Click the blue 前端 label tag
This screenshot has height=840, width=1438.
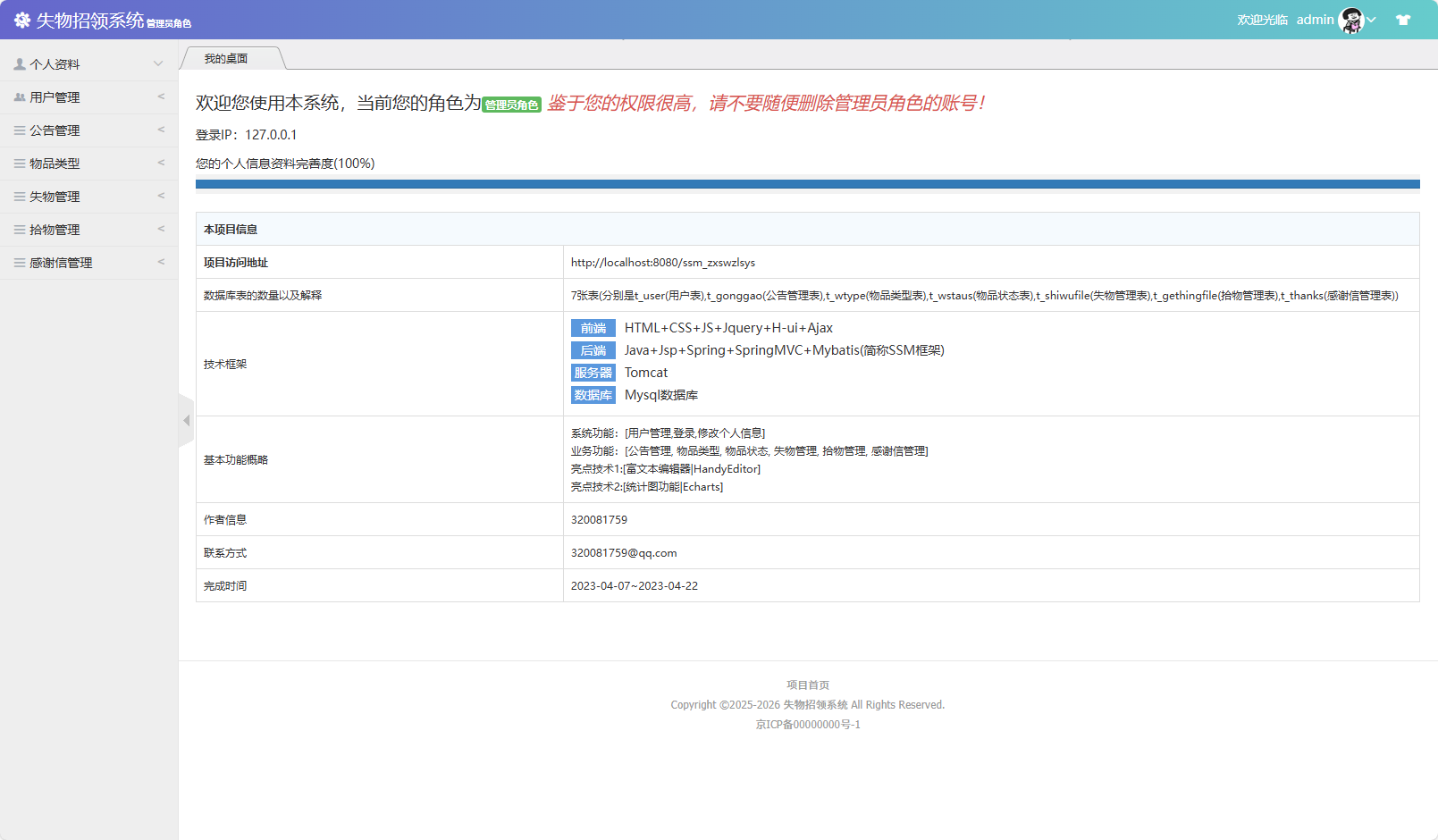point(593,328)
